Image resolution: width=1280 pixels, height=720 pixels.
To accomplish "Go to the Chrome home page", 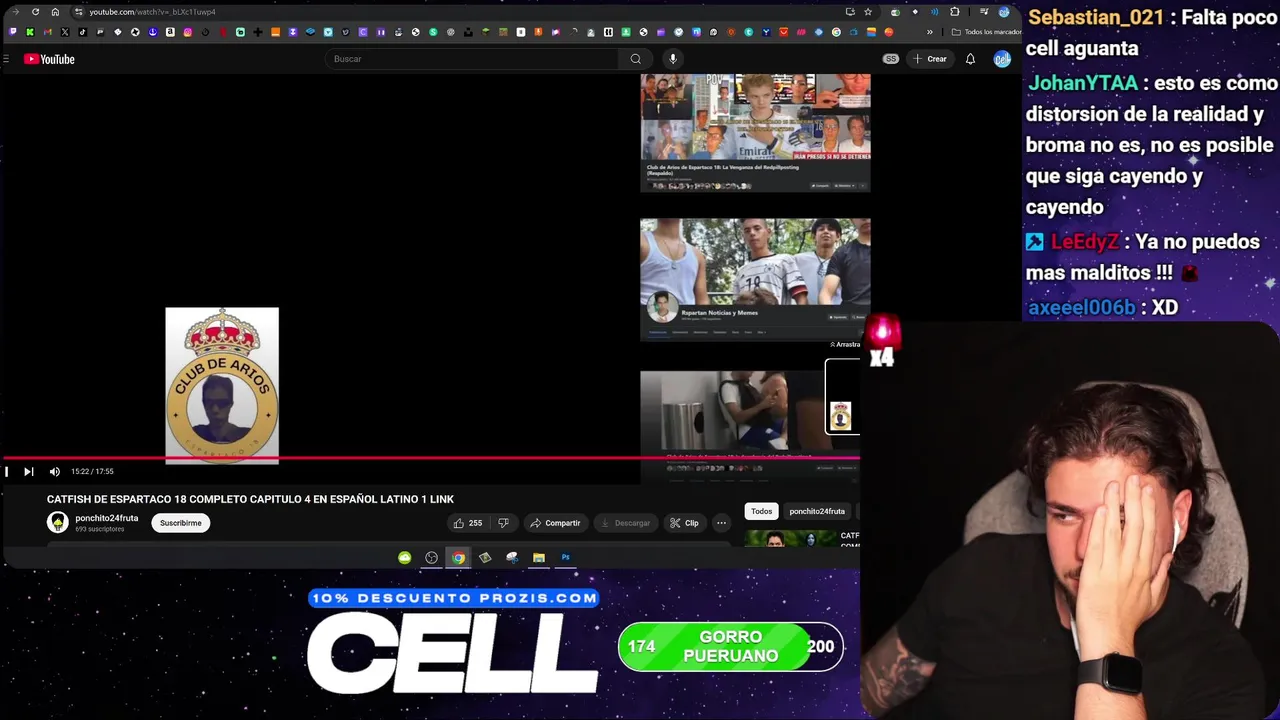I will [55, 12].
